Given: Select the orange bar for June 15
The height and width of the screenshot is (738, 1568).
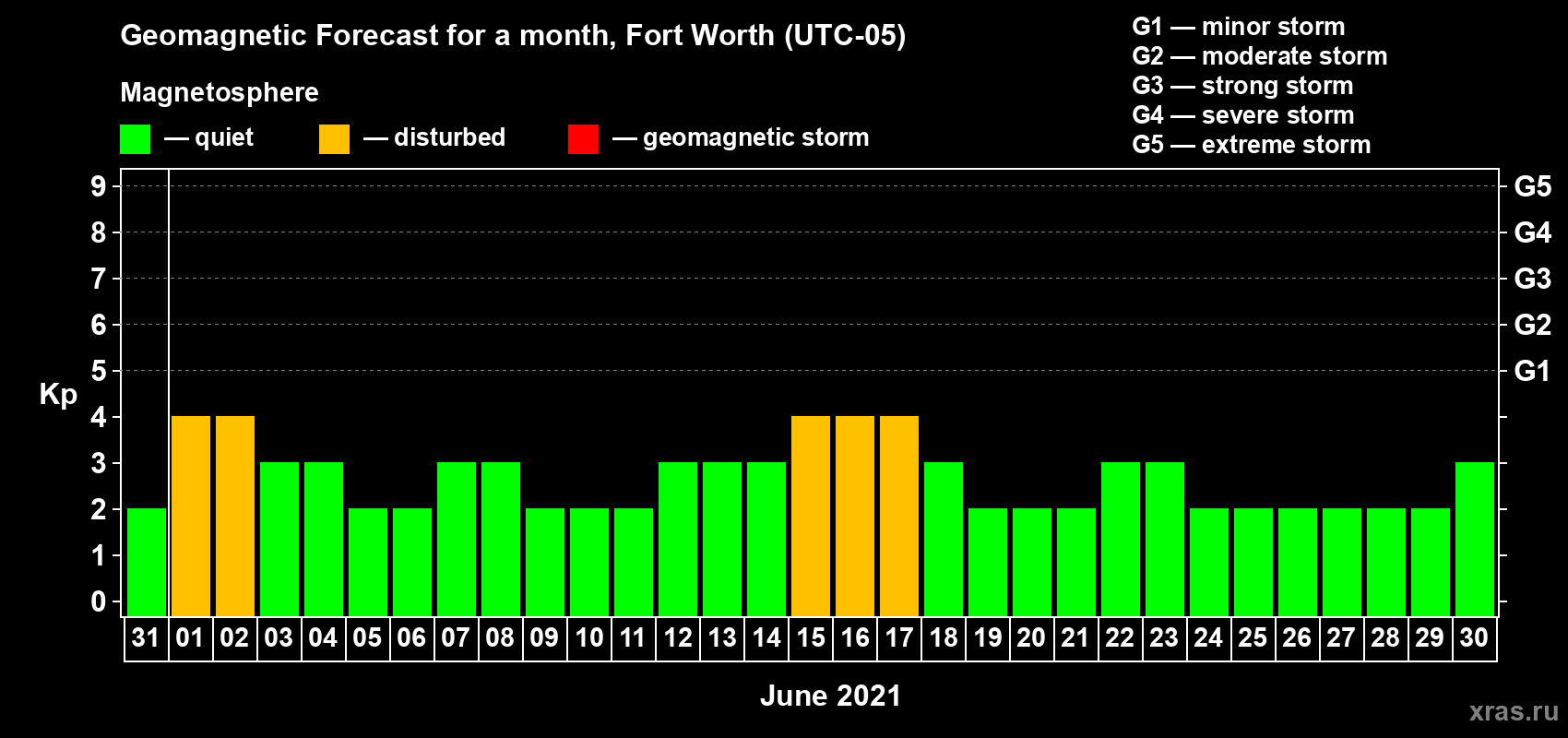Looking at the screenshot, I should click(811, 516).
